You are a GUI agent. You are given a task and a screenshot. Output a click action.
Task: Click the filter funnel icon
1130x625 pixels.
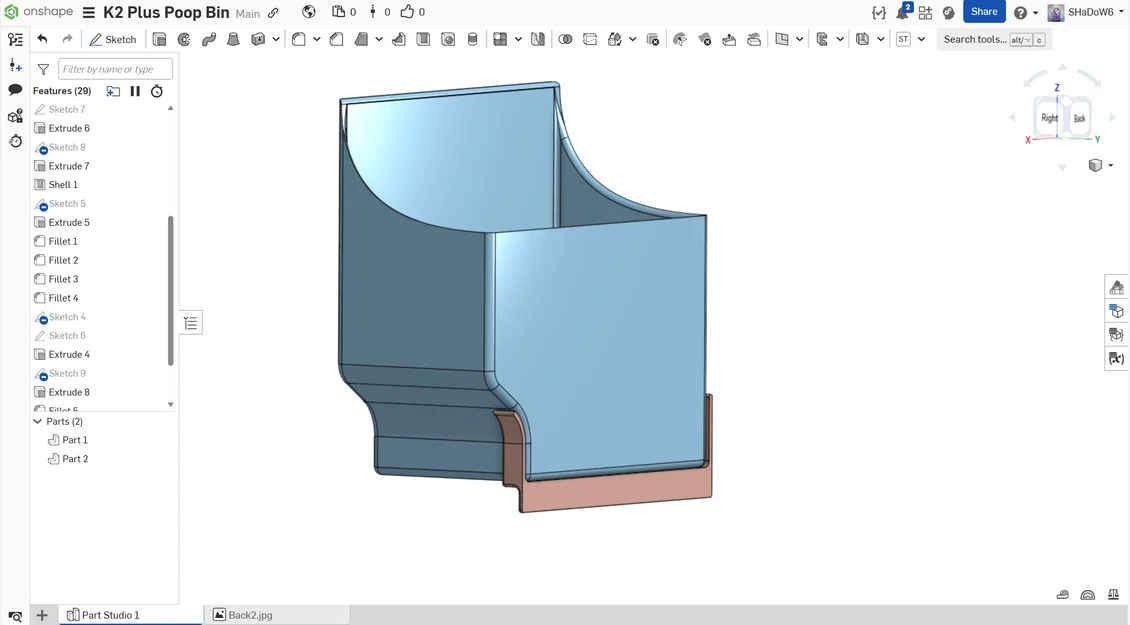43,69
